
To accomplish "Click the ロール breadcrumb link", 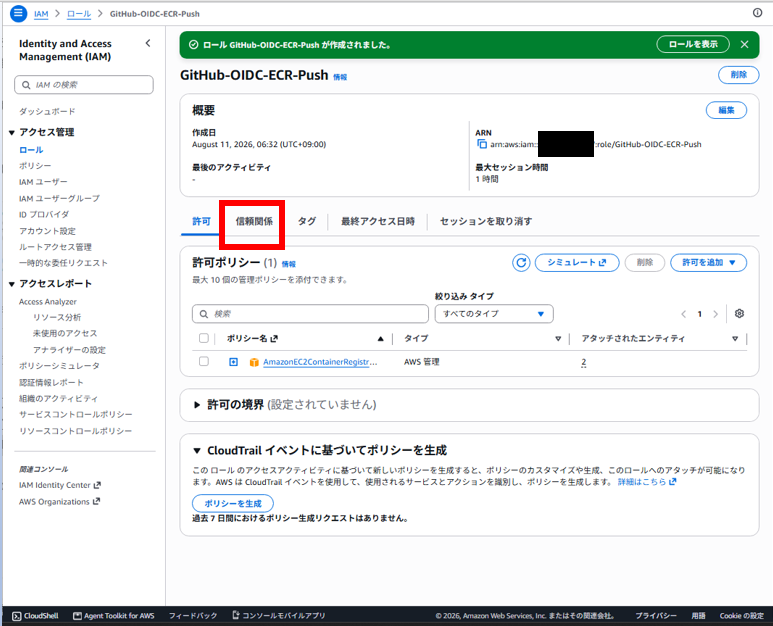I will (79, 14).
